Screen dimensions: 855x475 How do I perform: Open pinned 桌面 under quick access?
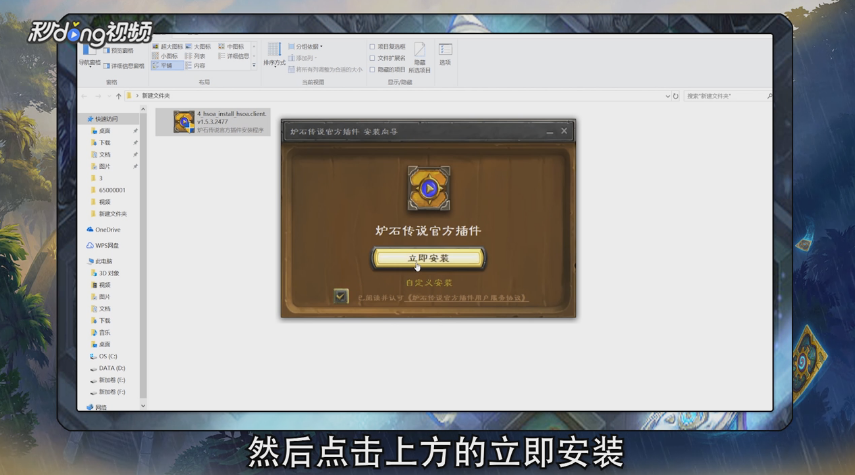click(x=104, y=131)
